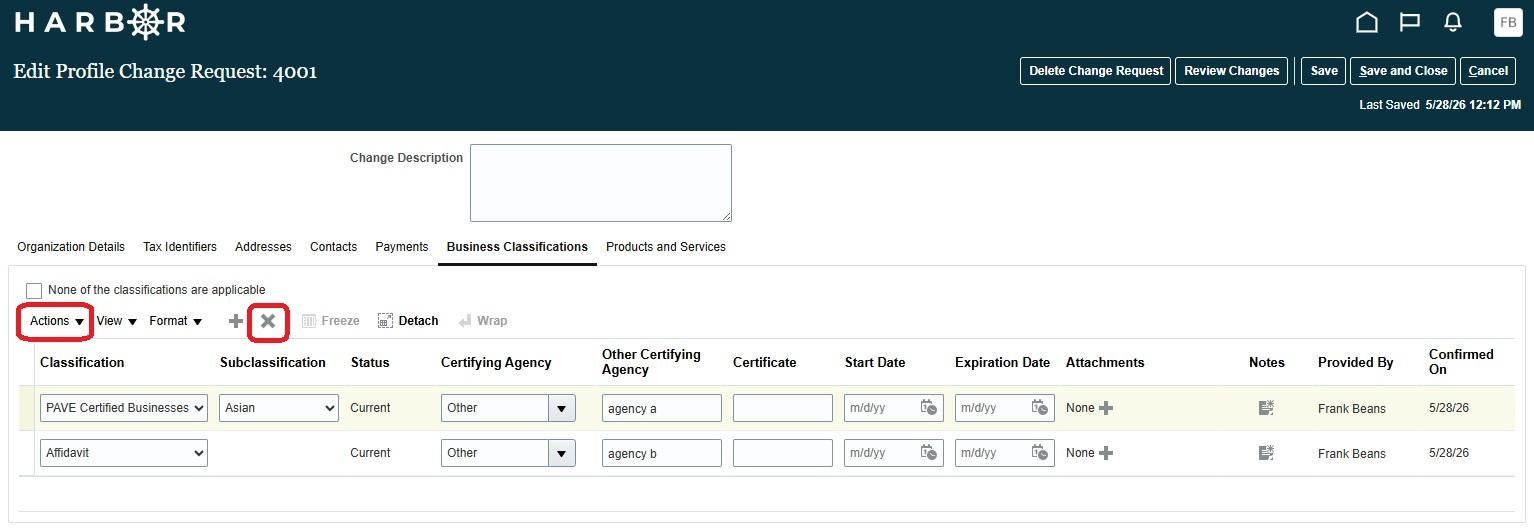Switch to Payments tab
This screenshot has width=1534, height=531.
pos(402,247)
